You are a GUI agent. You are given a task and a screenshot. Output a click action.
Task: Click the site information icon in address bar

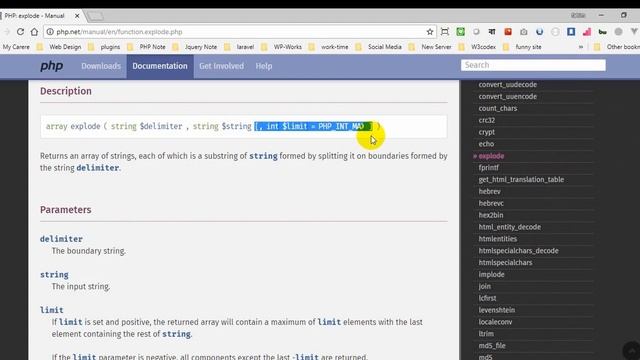pyautogui.click(x=50, y=32)
